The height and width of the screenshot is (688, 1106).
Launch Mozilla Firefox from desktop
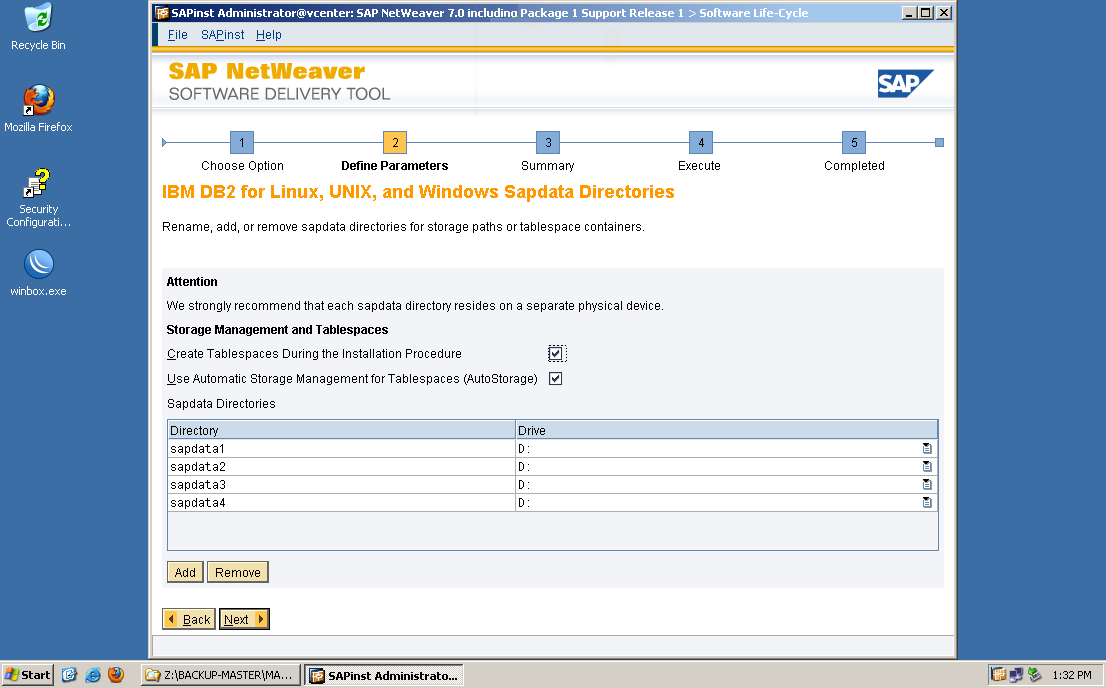(x=38, y=109)
